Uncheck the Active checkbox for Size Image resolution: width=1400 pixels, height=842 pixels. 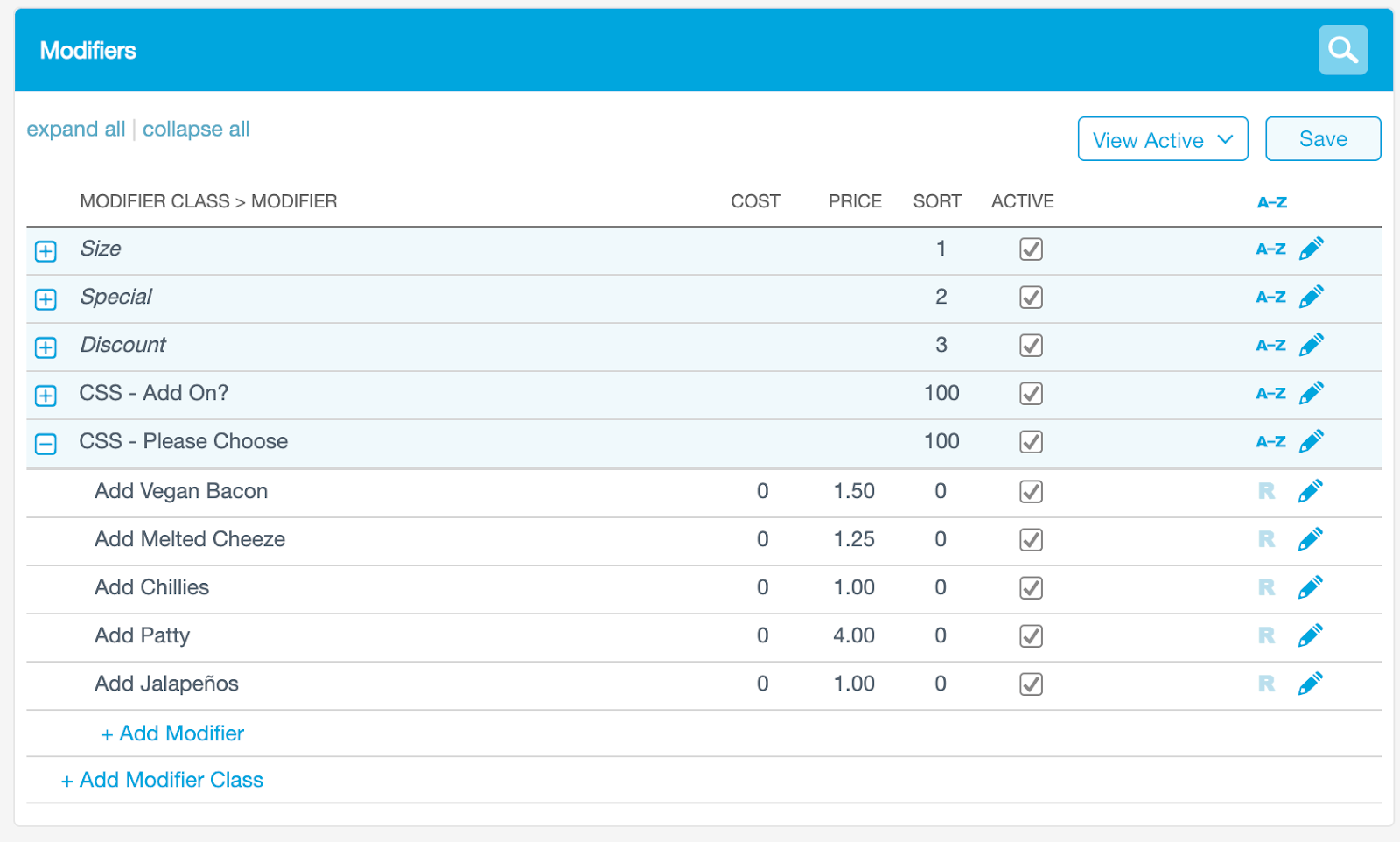tap(1031, 249)
